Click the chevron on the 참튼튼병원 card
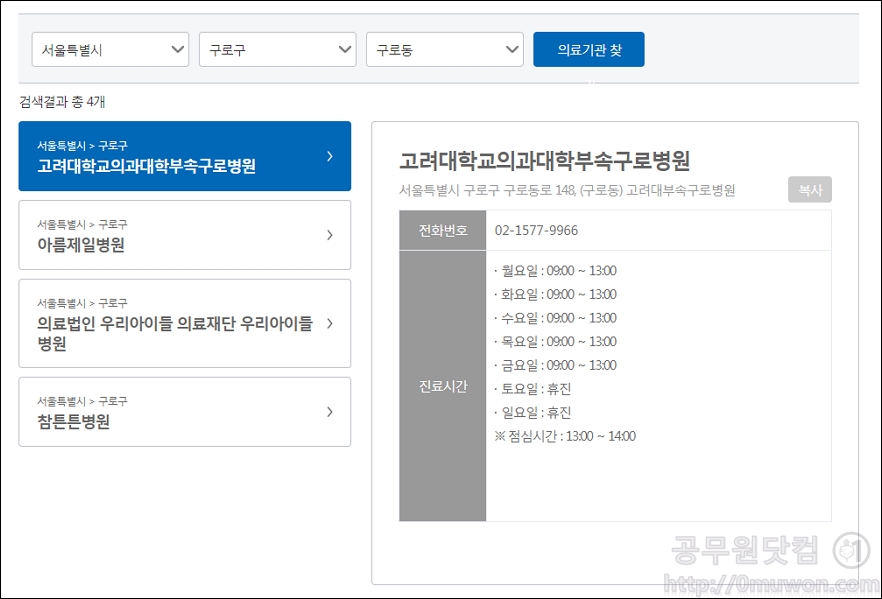882x599 pixels. coord(330,412)
